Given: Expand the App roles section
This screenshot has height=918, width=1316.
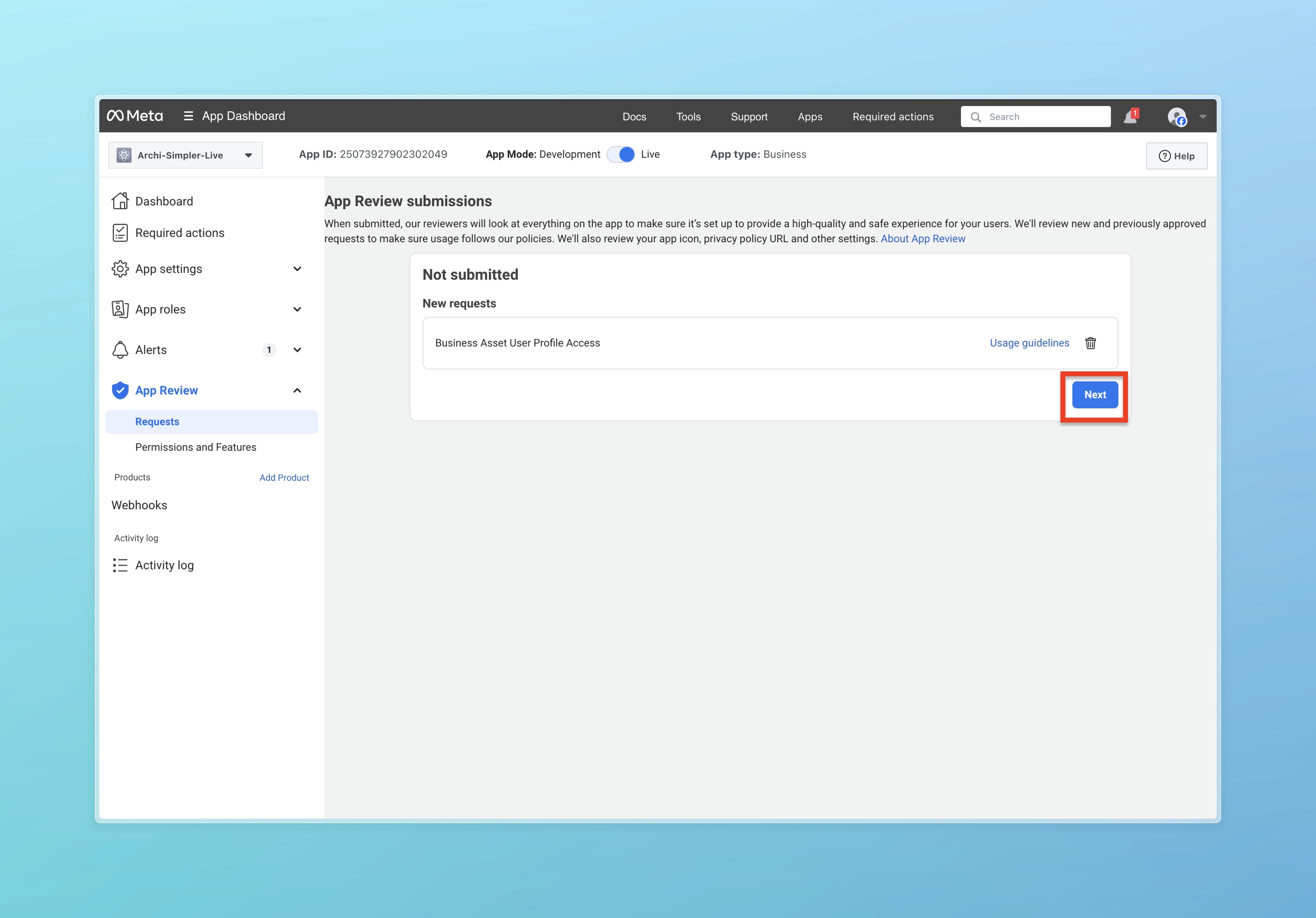Looking at the screenshot, I should (297, 310).
